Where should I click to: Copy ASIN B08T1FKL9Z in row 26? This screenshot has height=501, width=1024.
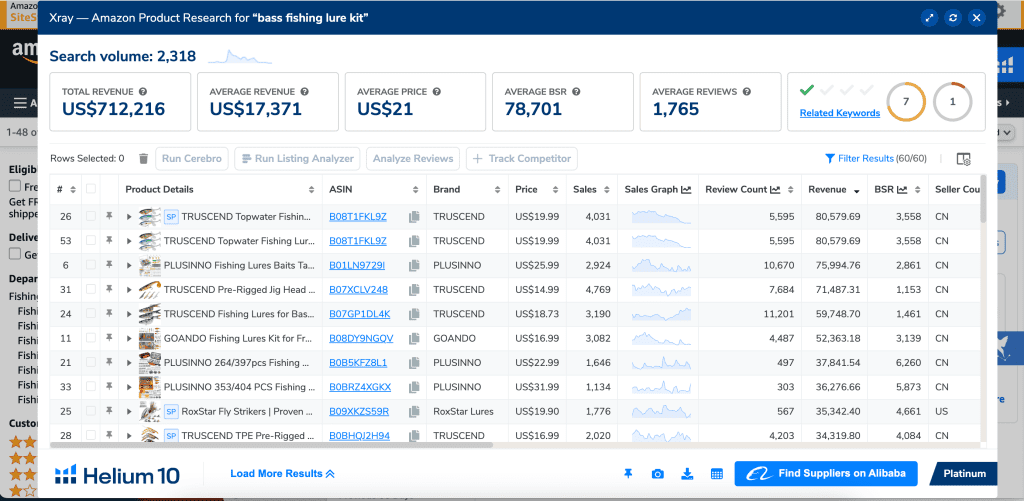(413, 216)
